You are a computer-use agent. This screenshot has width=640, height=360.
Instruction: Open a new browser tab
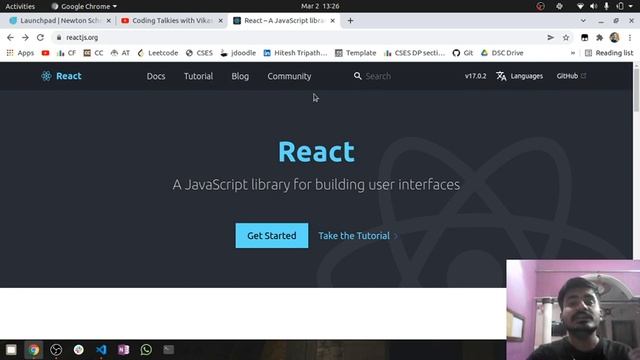pyautogui.click(x=350, y=20)
